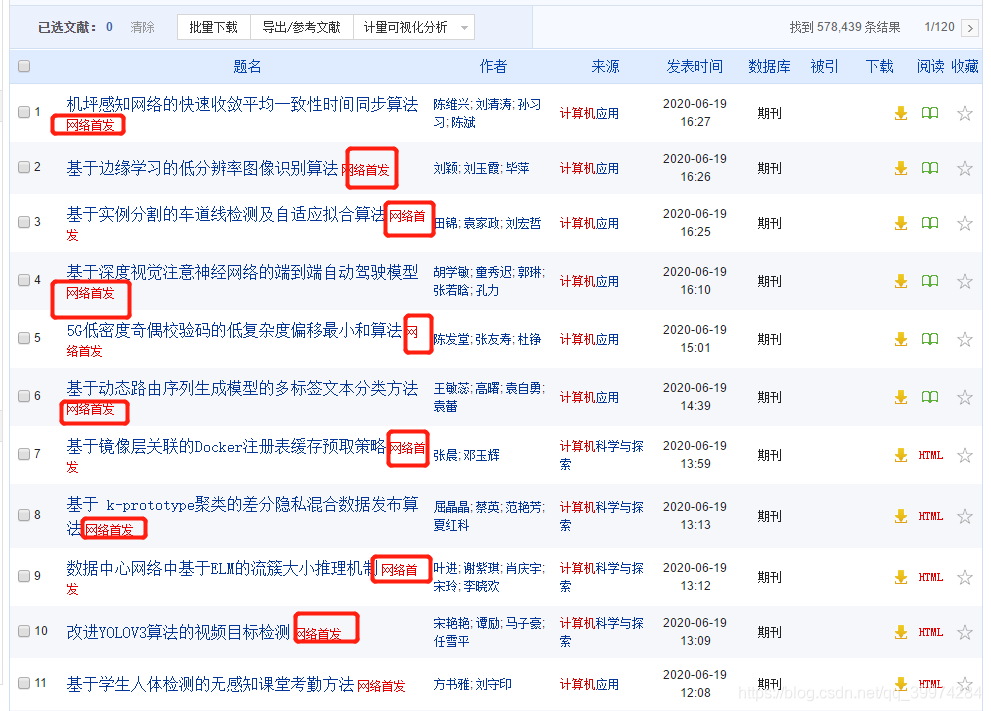Open 计算机科学与探索 source in row 7
Screen dimensions: 991x711
point(601,455)
